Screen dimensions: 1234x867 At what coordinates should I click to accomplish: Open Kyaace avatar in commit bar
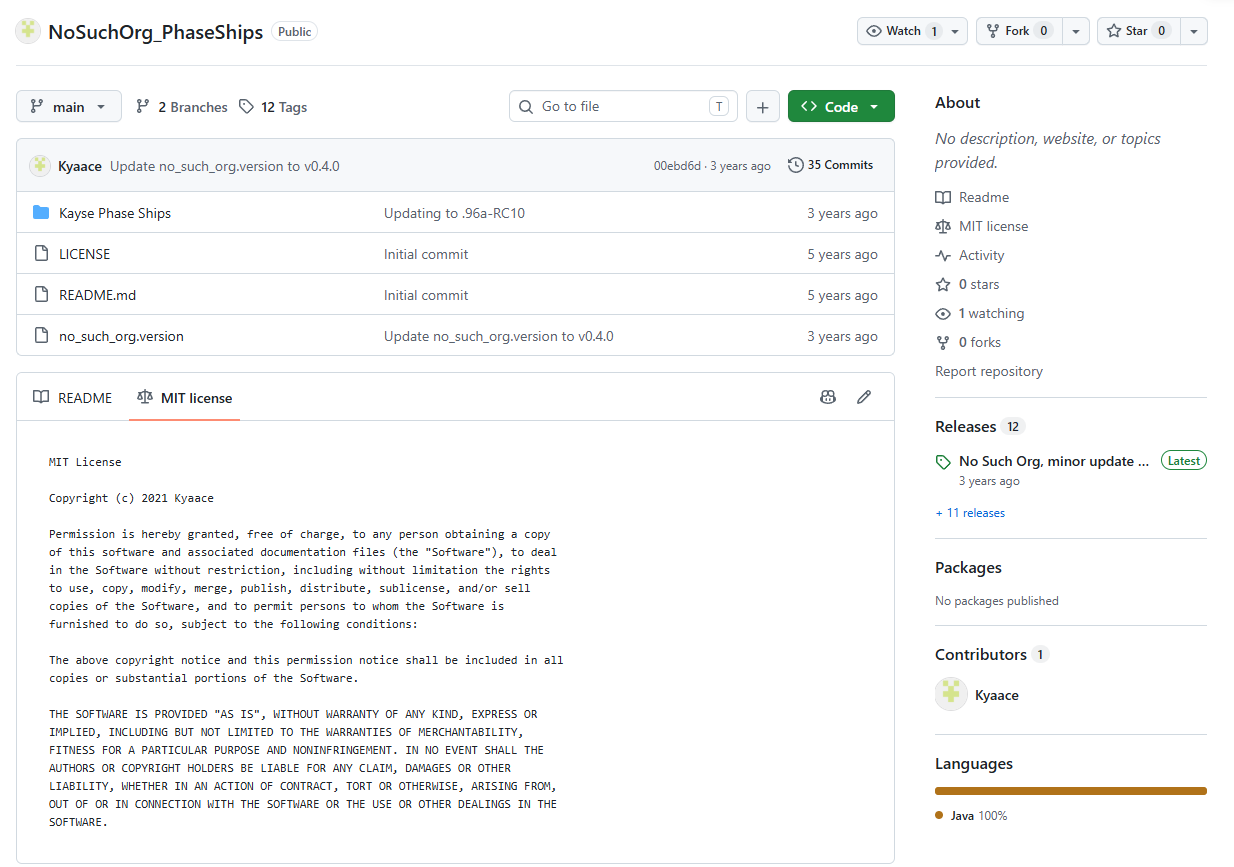point(40,166)
